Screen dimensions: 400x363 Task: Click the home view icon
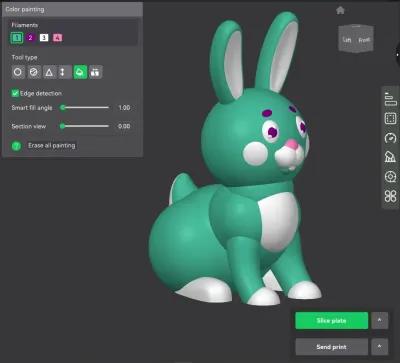tap(340, 10)
